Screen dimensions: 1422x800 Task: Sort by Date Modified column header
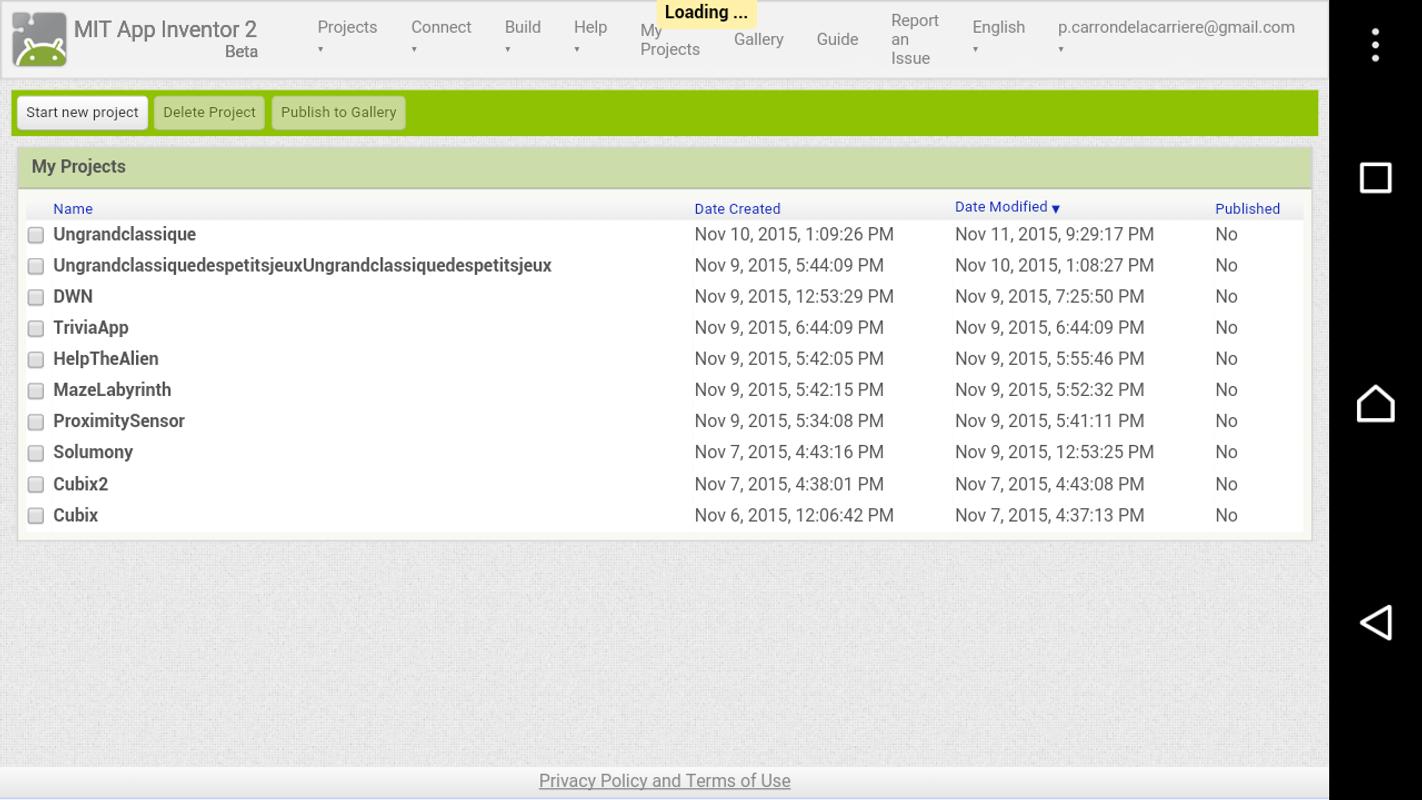point(1001,207)
